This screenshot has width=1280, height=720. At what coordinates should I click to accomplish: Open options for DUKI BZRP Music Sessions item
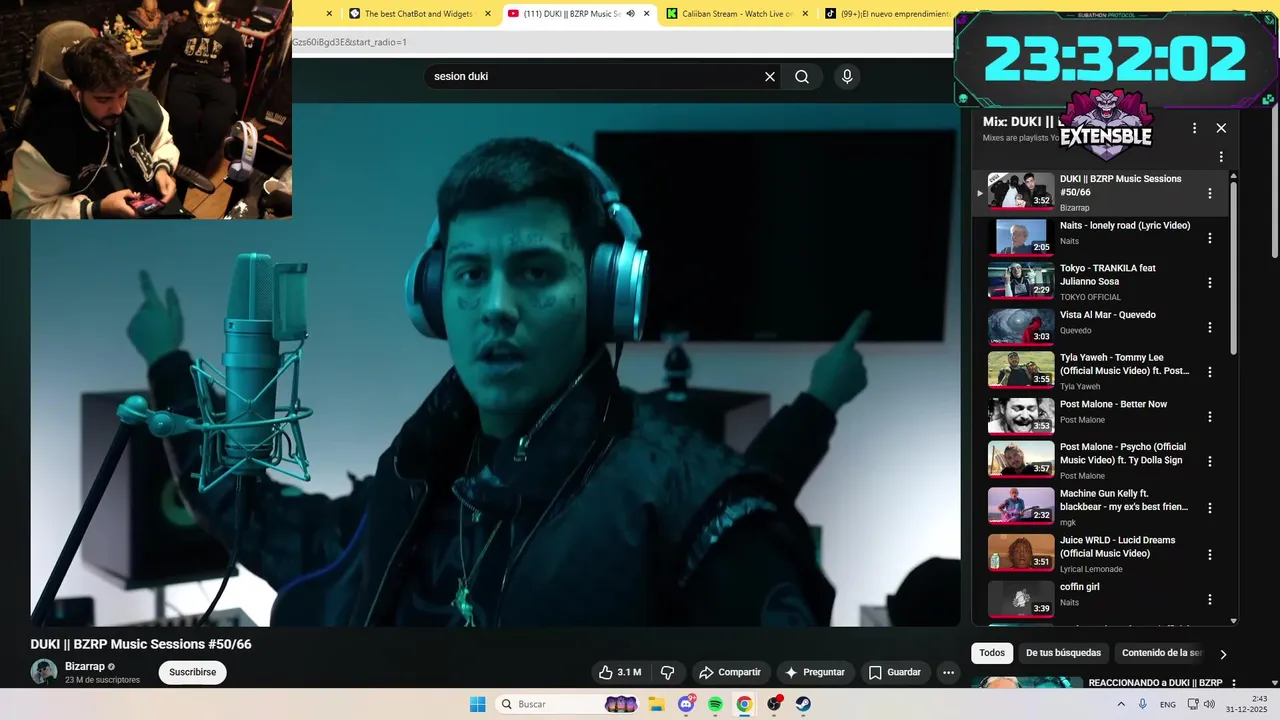point(1210,193)
